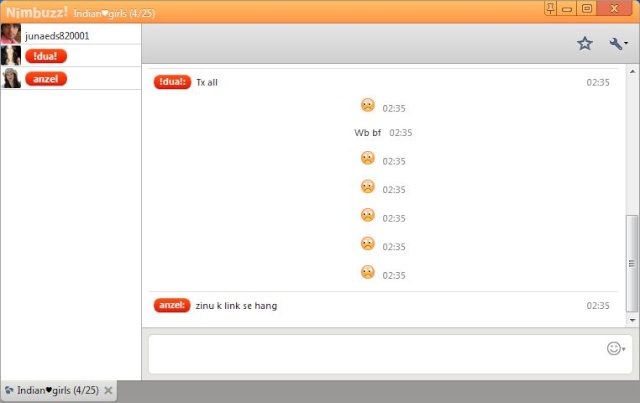Minimize the Nimbuzz chat window

coord(567,8)
